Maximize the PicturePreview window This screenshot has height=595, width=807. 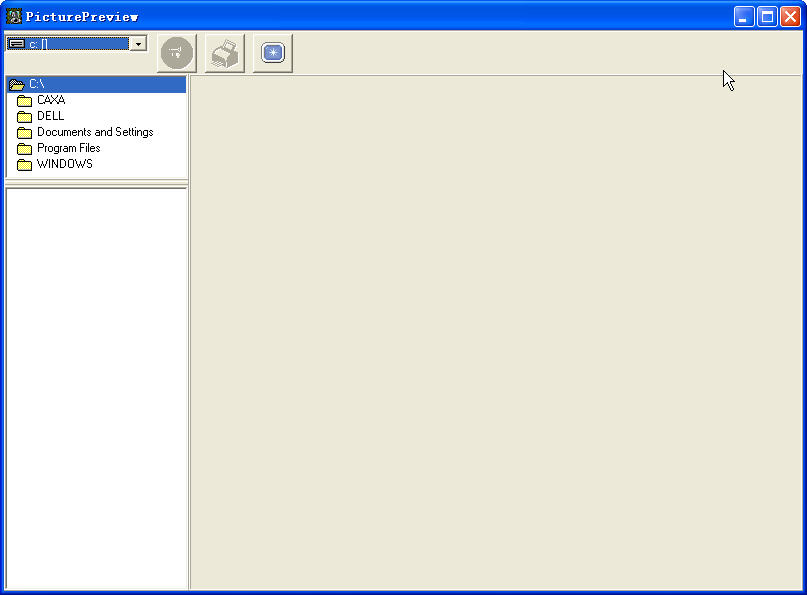(767, 17)
